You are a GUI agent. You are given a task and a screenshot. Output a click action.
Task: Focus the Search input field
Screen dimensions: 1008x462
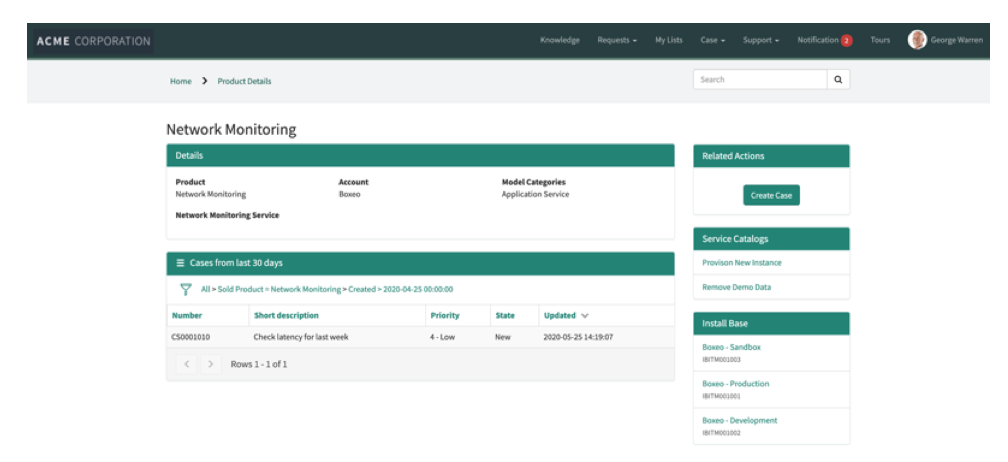pyautogui.click(x=760, y=80)
